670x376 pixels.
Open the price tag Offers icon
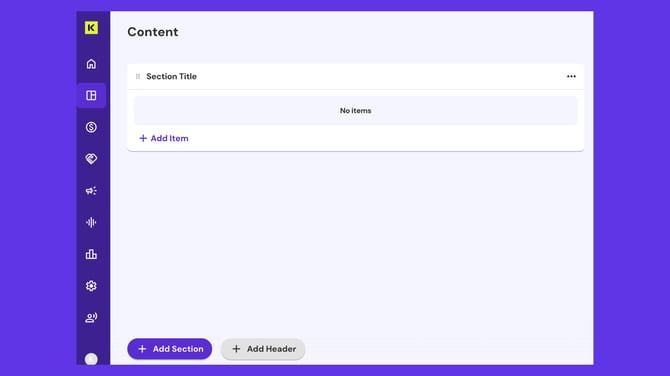pyautogui.click(x=91, y=159)
